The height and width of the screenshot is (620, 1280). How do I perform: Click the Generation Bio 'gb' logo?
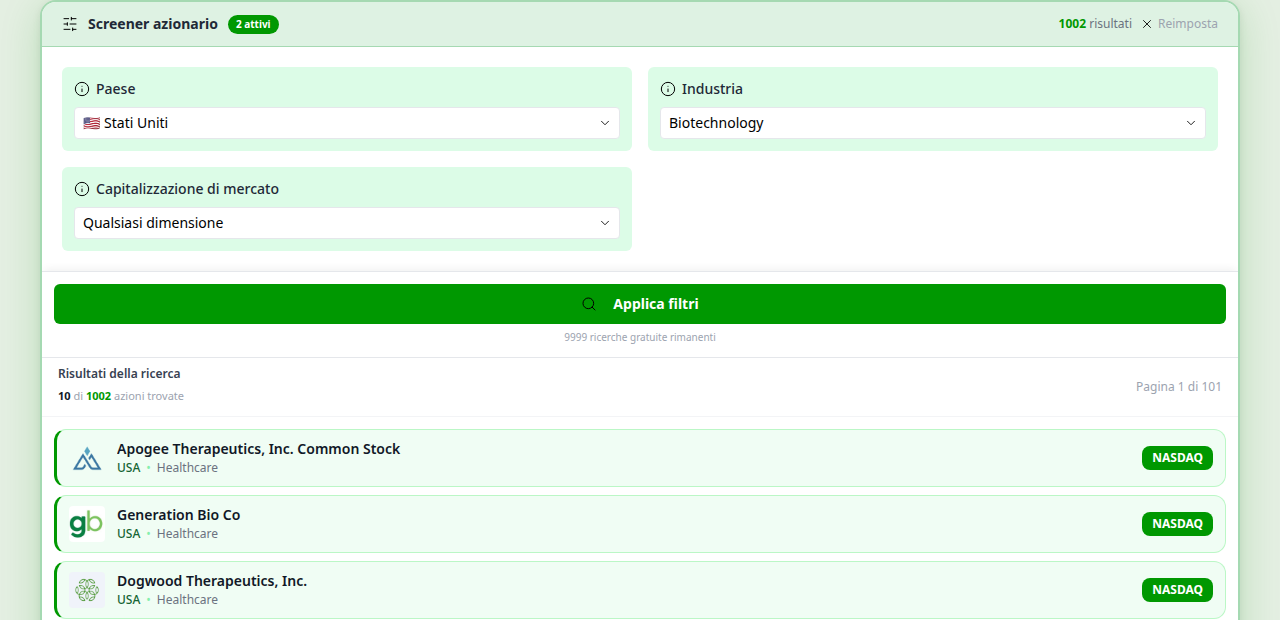(87, 524)
